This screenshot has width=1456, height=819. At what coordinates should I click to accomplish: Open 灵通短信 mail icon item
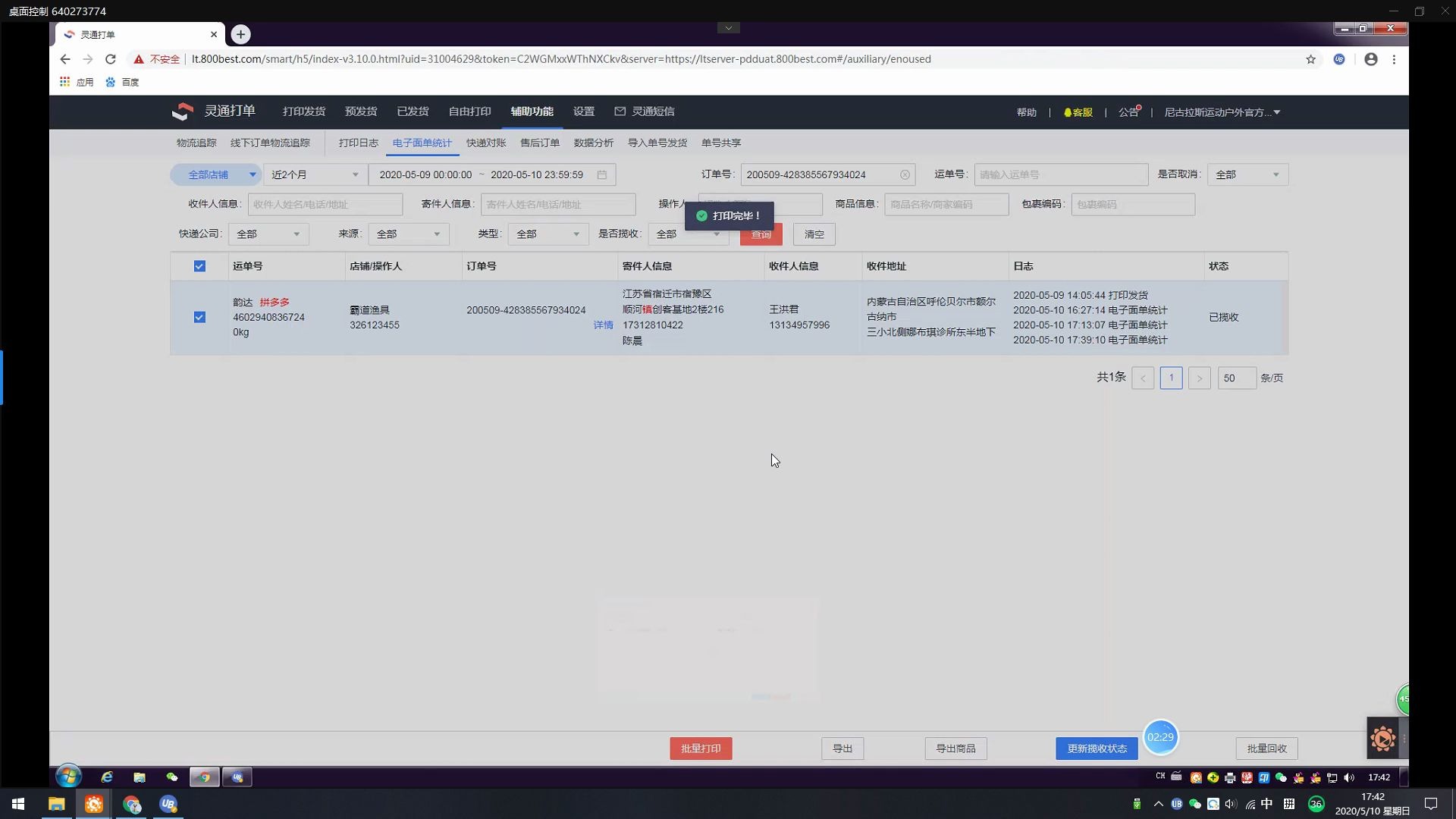coord(645,111)
